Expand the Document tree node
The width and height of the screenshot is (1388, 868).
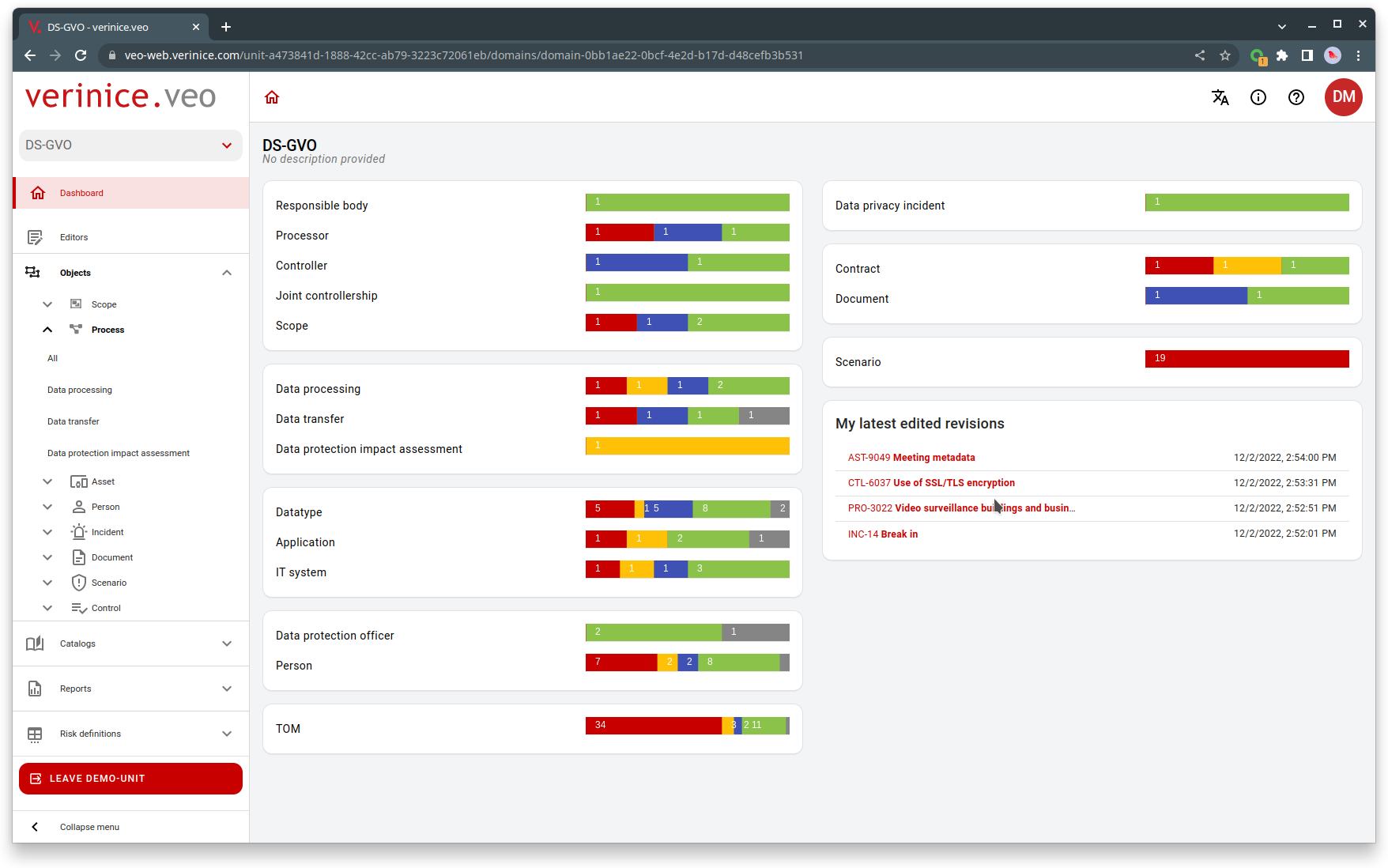point(47,557)
